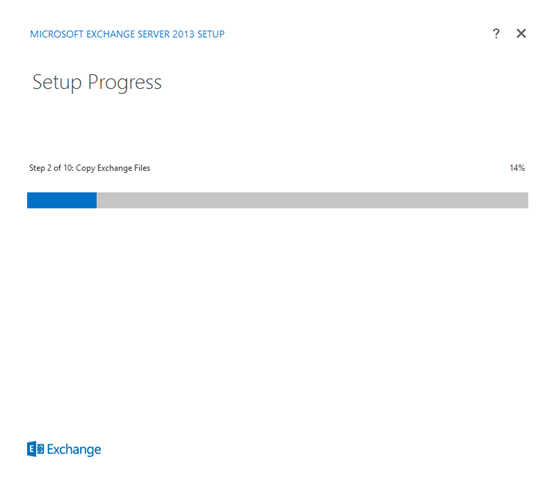Click the middle of the gray progress track
554x484 pixels.
312,200
